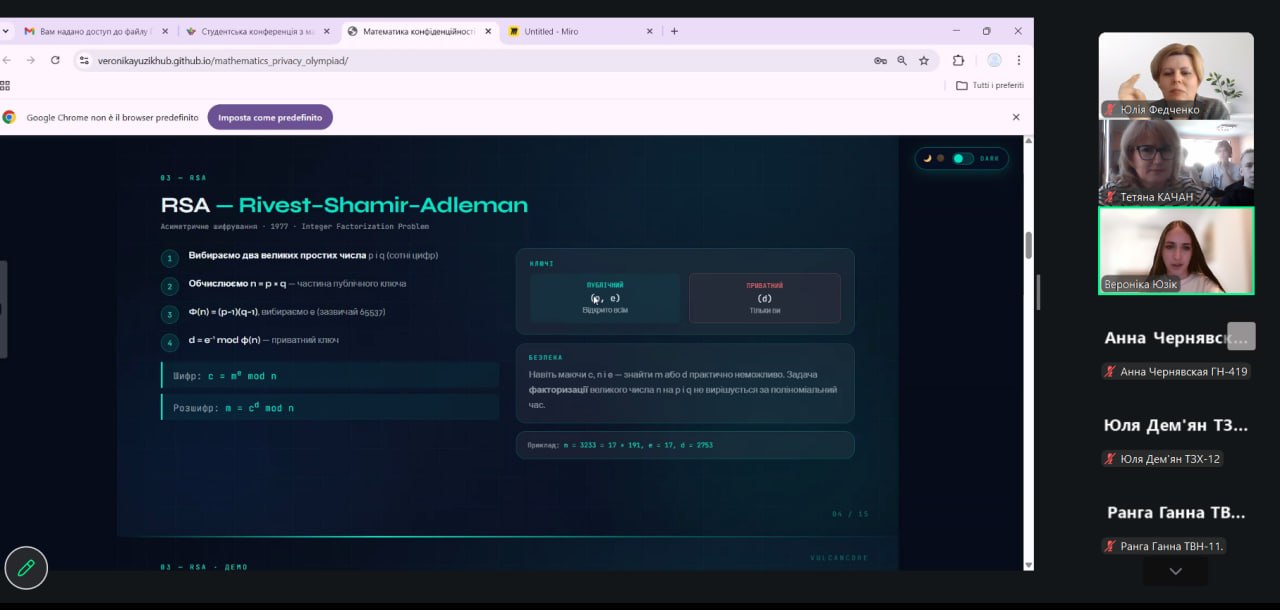The image size is (1280, 610).
Task: Click the zoom magnifier icon in address bar
Action: pyautogui.click(x=902, y=60)
